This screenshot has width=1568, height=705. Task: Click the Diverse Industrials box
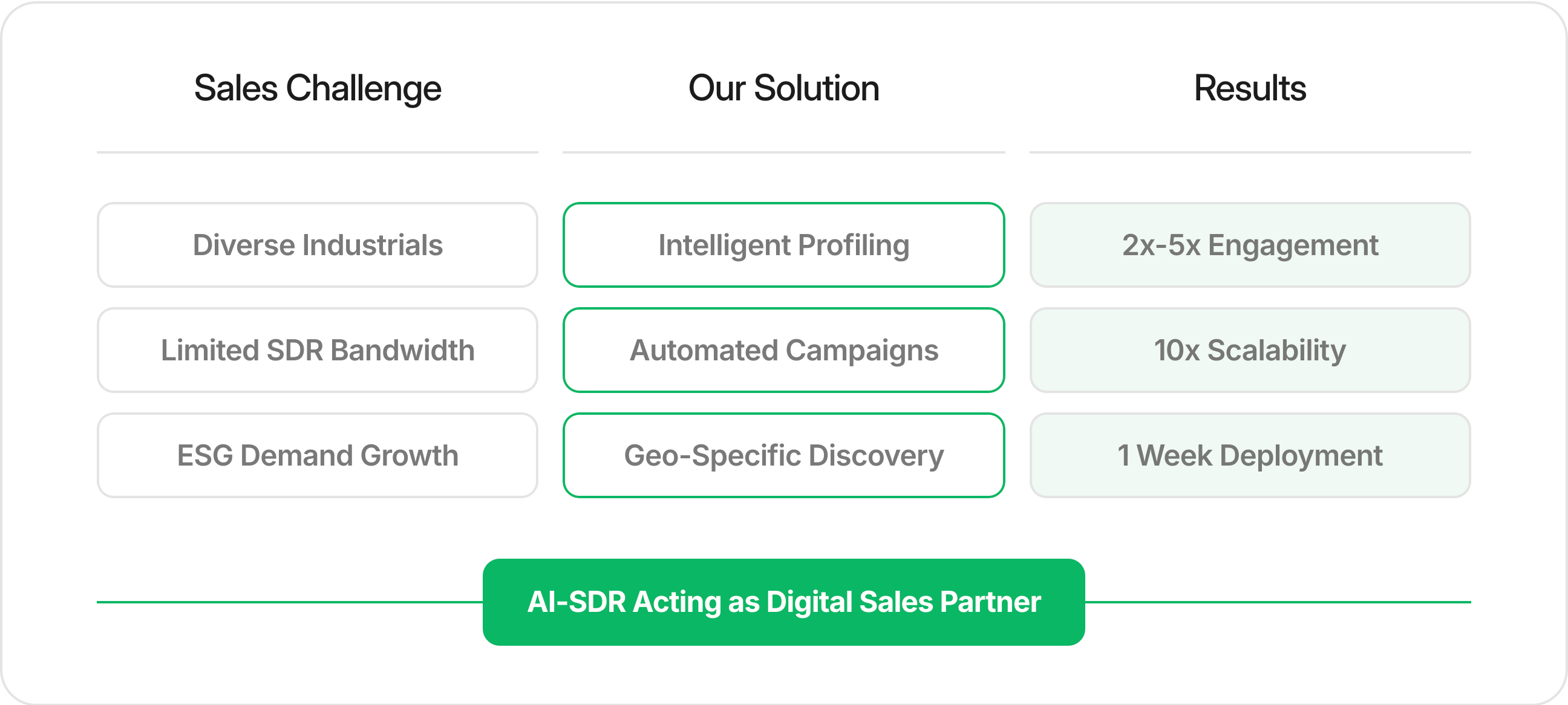(317, 245)
